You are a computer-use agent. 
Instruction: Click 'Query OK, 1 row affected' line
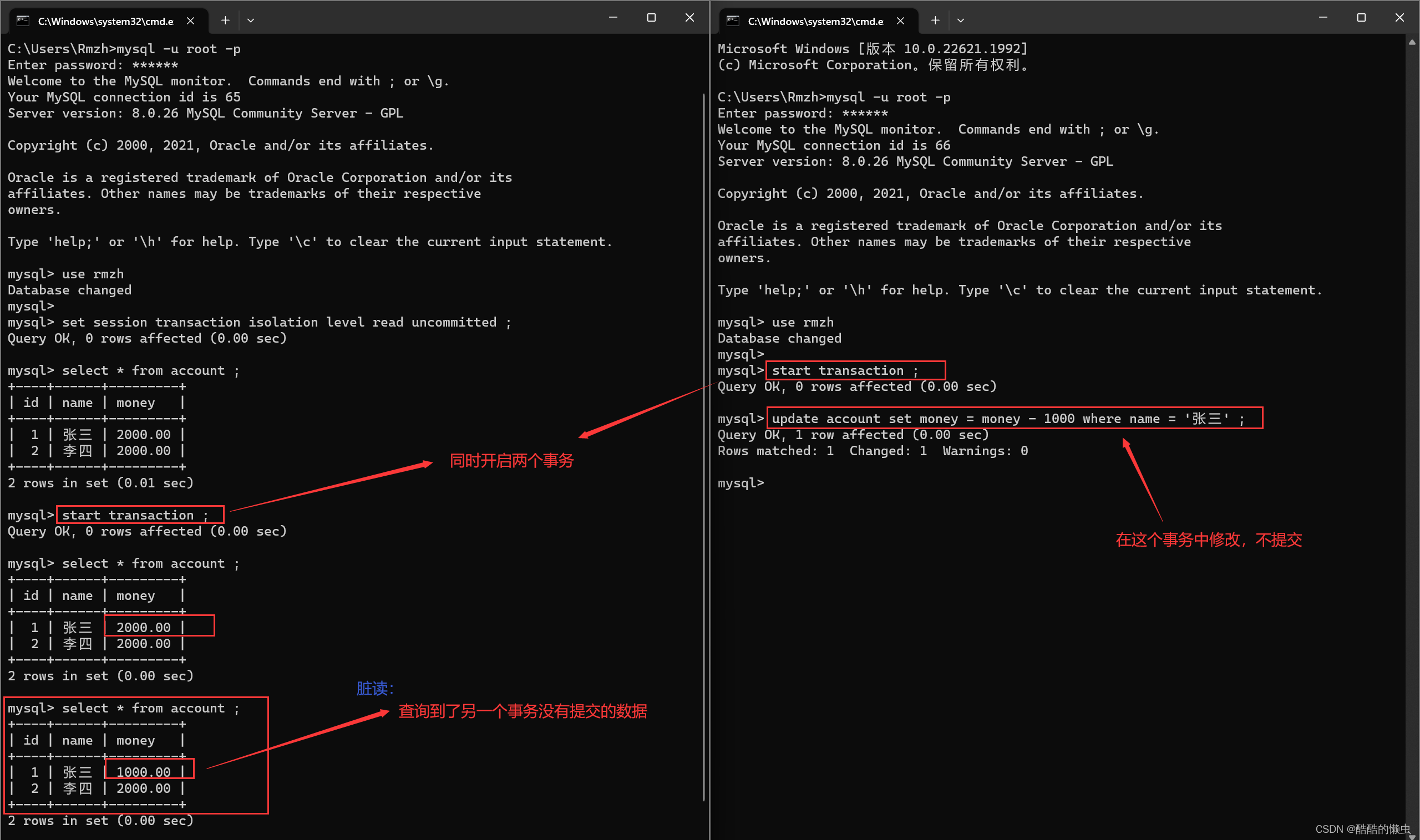(x=853, y=435)
